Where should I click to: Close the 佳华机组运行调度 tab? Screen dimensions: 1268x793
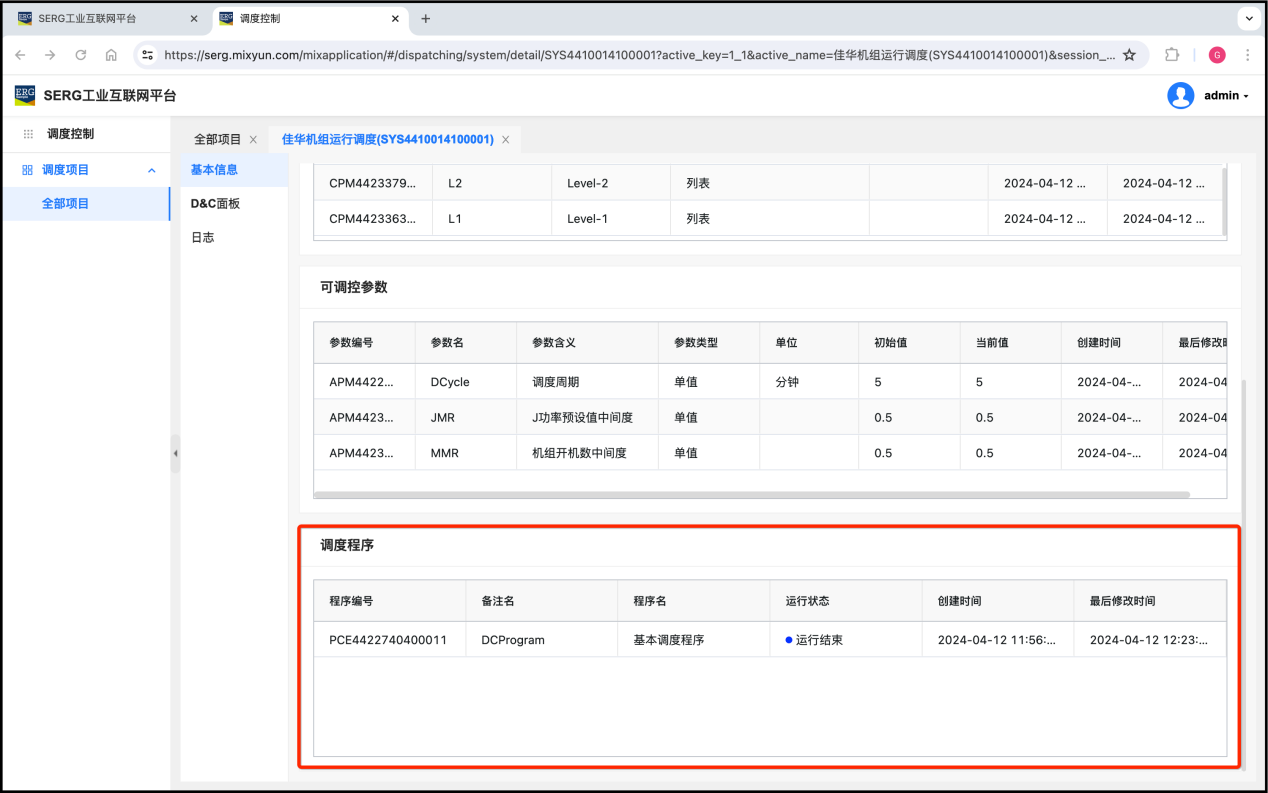pos(505,140)
